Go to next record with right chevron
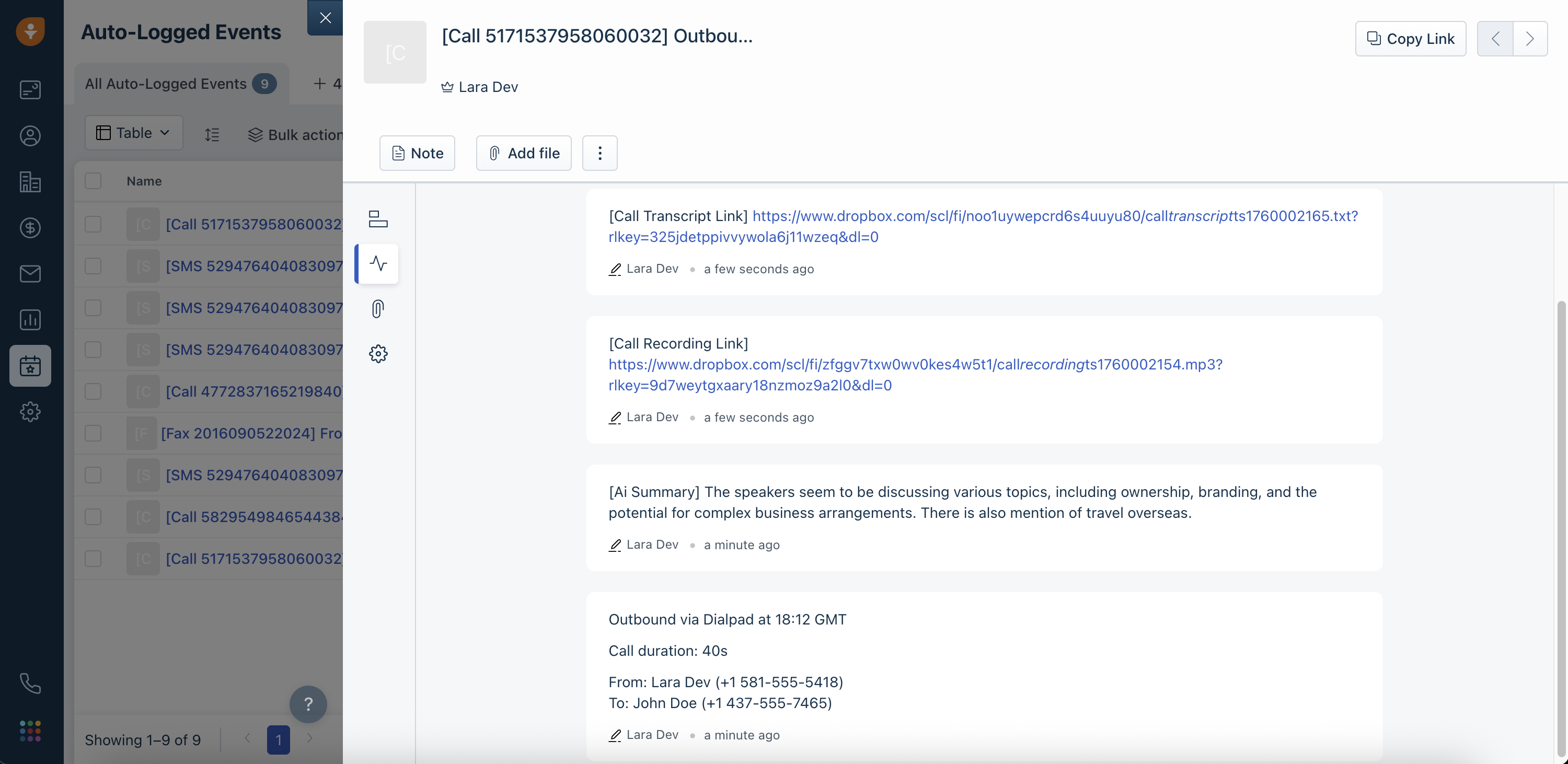 click(x=1530, y=39)
